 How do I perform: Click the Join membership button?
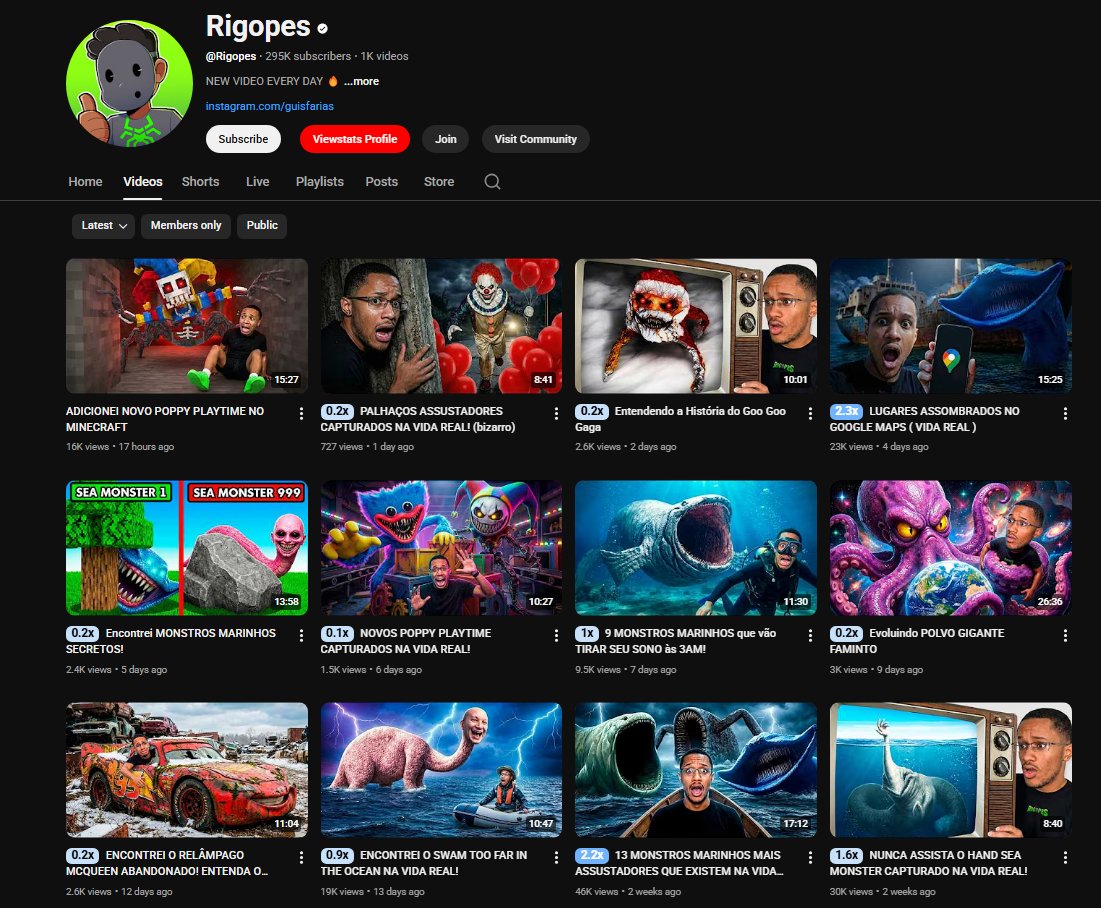point(445,139)
